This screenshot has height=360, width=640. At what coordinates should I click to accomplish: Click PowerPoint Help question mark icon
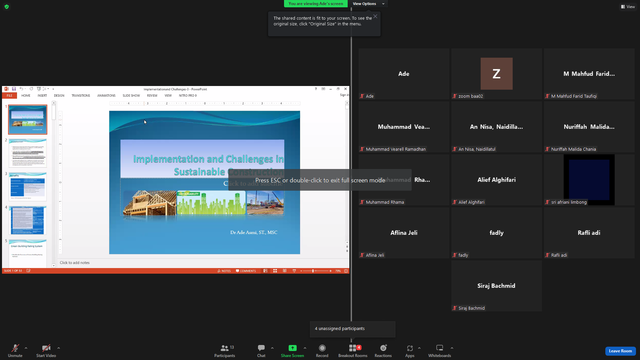[316, 89]
